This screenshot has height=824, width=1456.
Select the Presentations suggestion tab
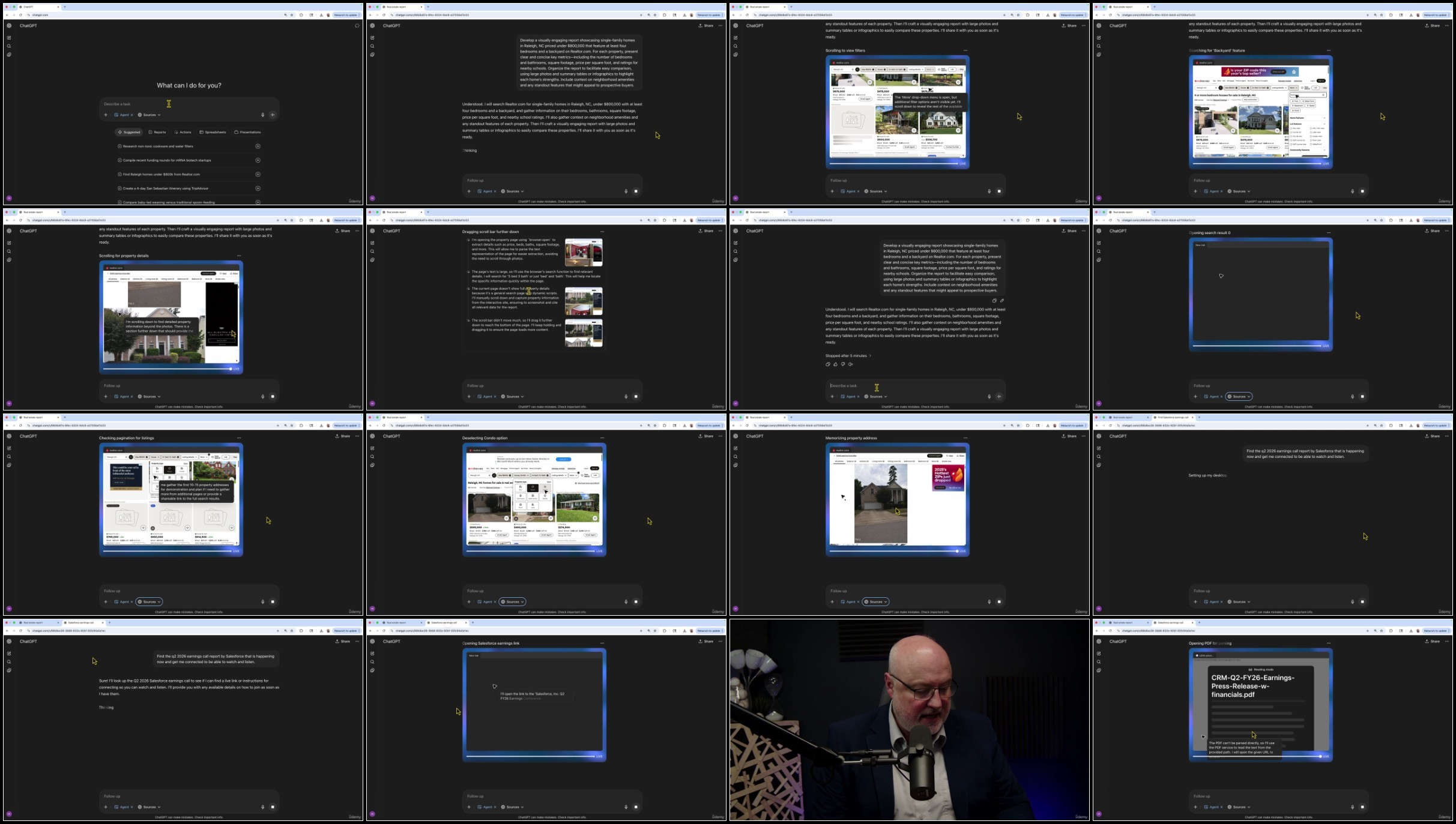tap(247, 132)
